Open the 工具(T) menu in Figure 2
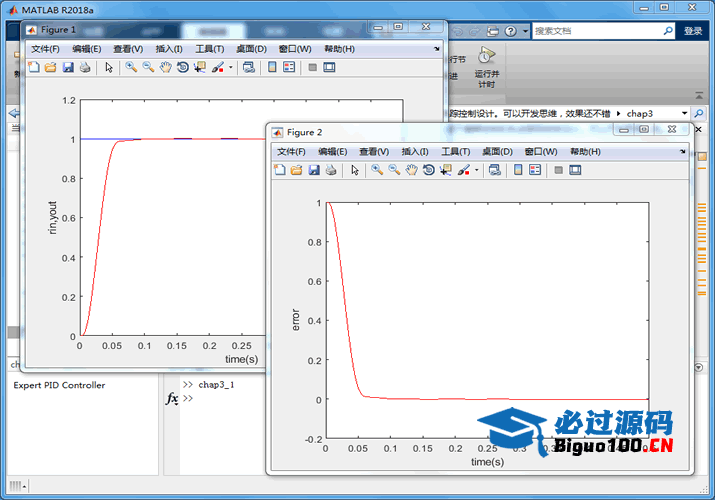The image size is (715, 500). pyautogui.click(x=456, y=152)
